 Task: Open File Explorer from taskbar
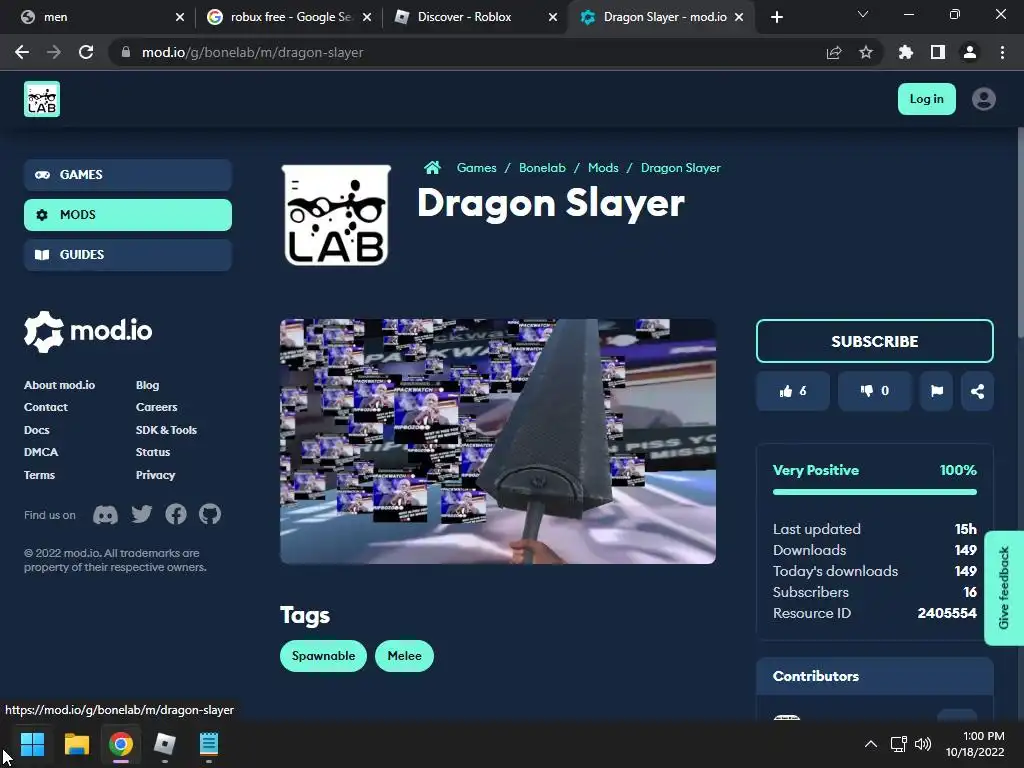(x=76, y=744)
